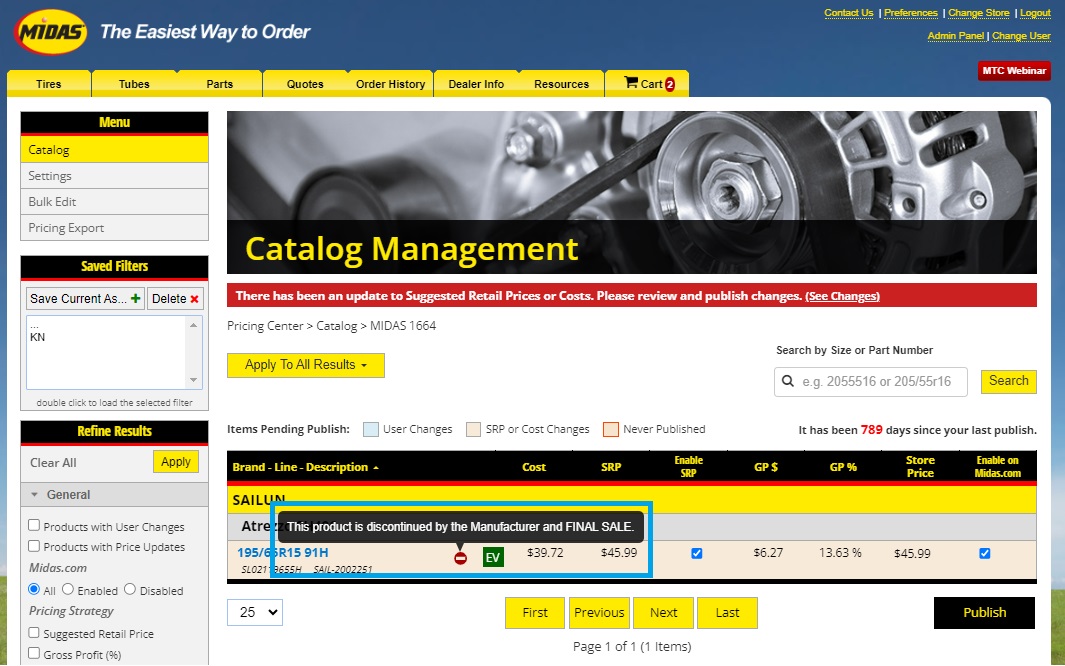
Task: Select Bulk Edit in the Menu
Action: (114, 202)
